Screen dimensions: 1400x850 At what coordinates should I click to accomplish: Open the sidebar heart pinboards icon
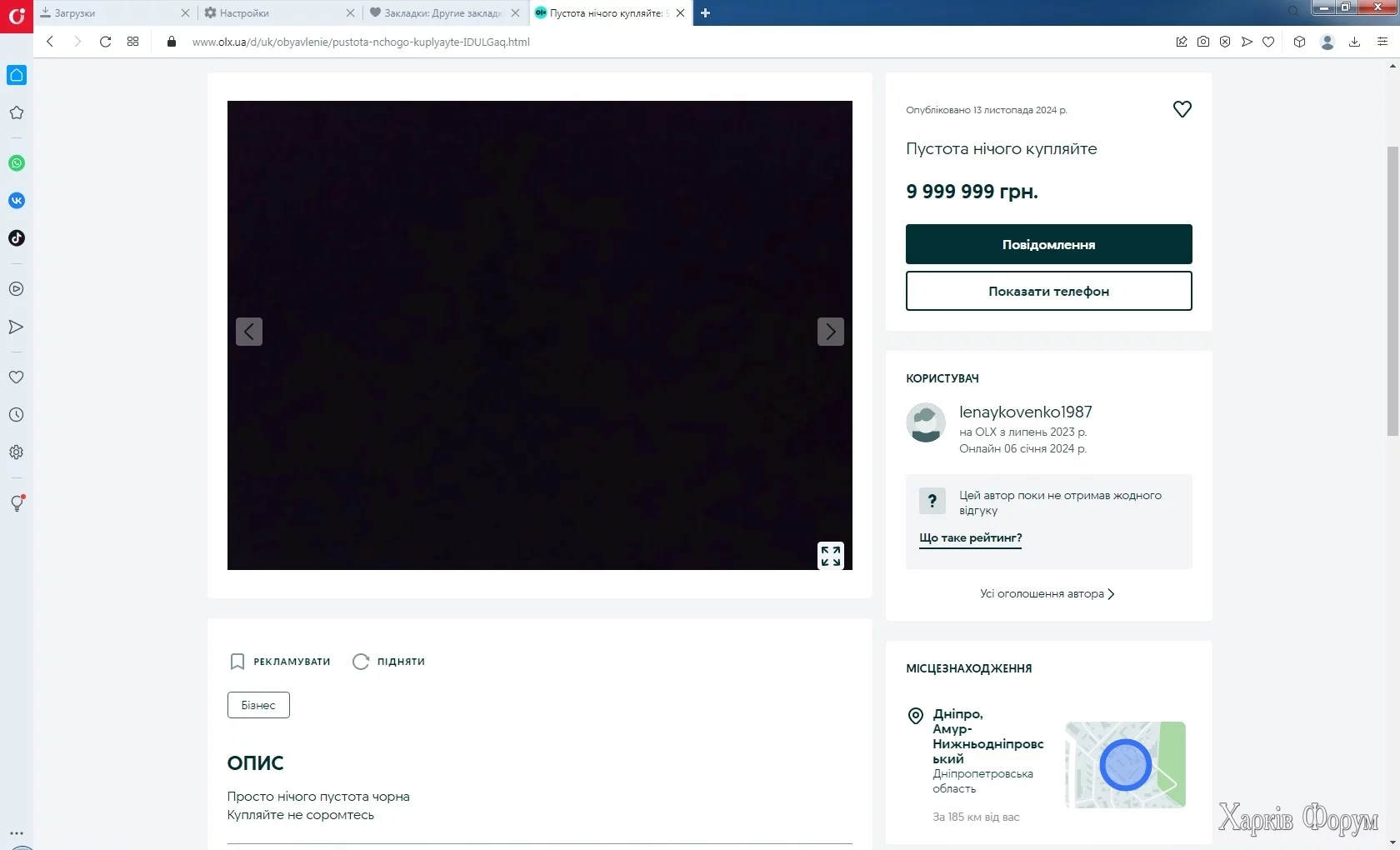click(17, 377)
